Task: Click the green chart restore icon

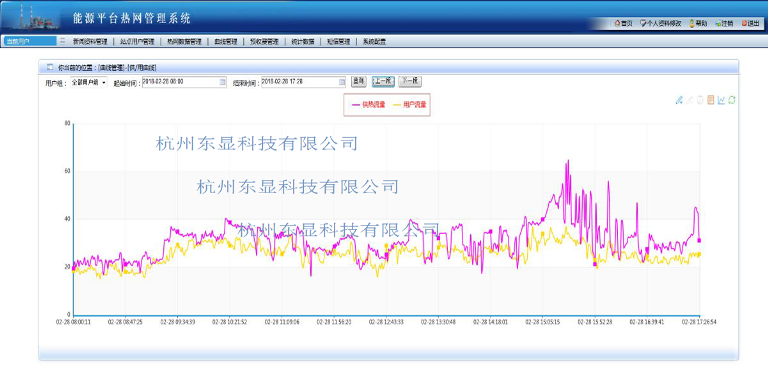Action: pyautogui.click(x=732, y=100)
